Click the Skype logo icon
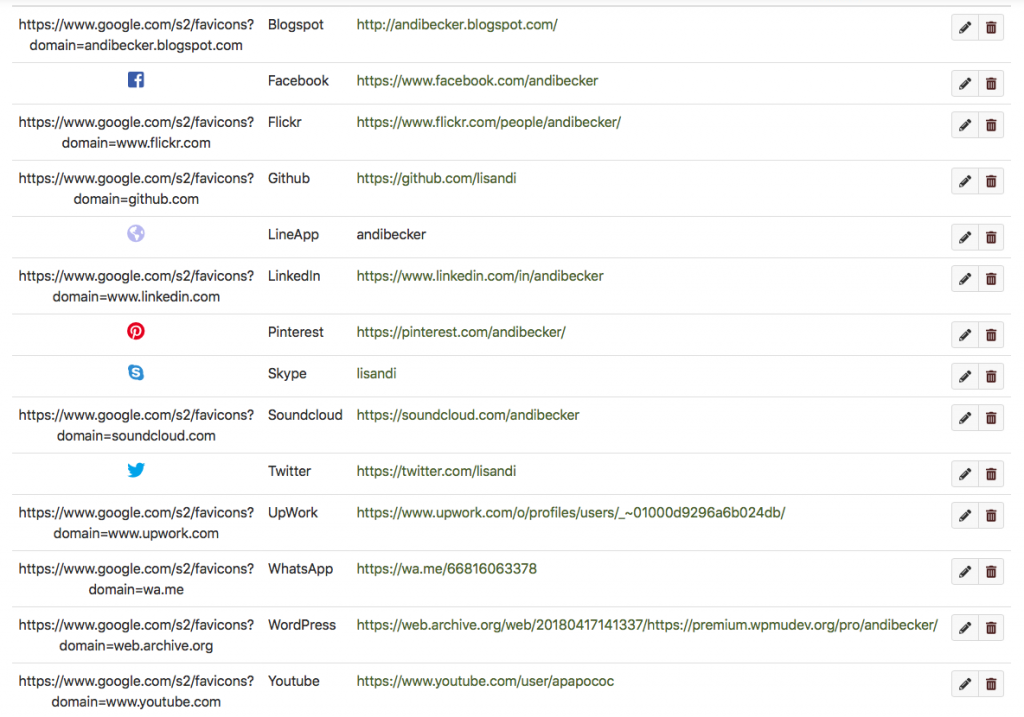Viewport: 1024px width, 717px height. (136, 373)
